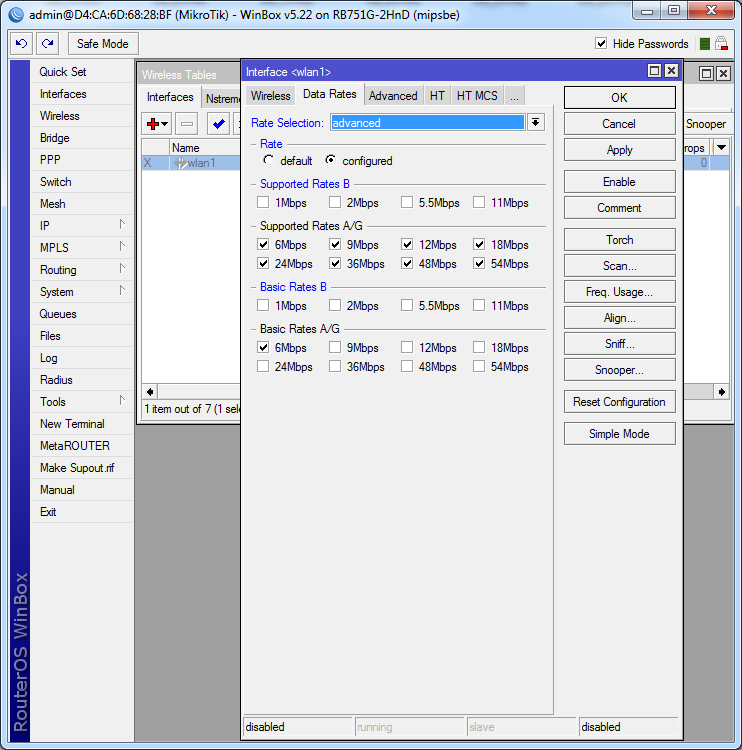Click the Simple Mode button
The image size is (742, 750).
tap(620, 434)
